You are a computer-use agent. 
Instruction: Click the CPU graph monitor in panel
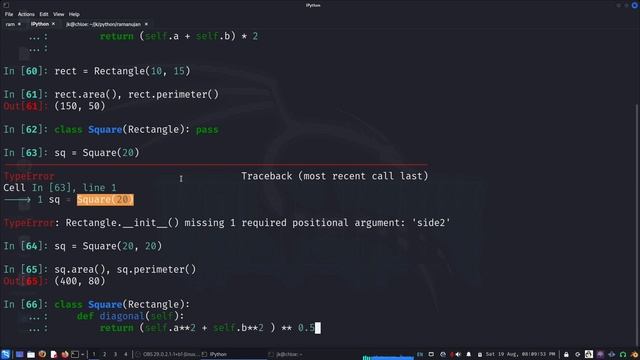(x=388, y=357)
